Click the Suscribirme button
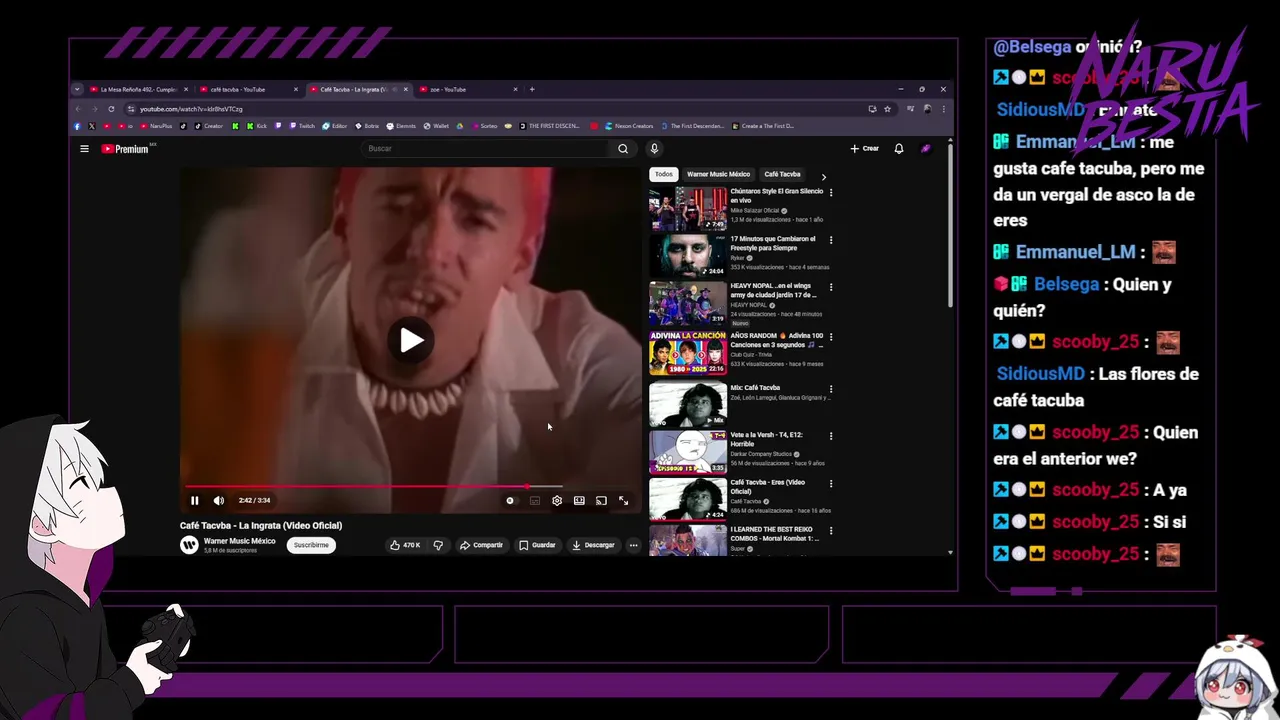Screen dimensions: 1280x720 coord(311,545)
